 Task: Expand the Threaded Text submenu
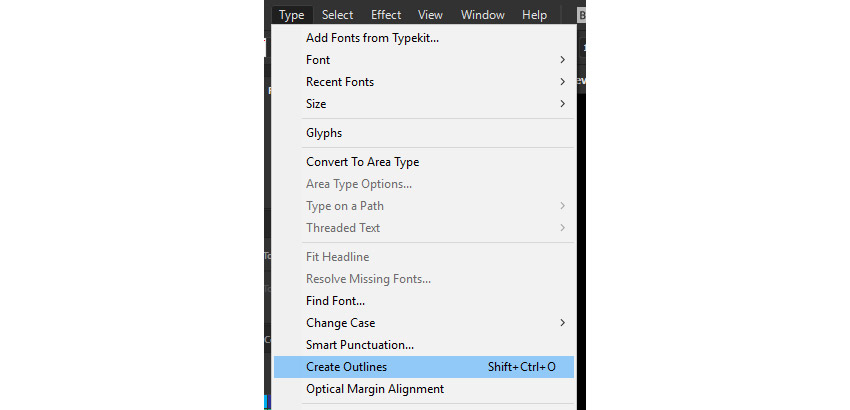(345, 228)
